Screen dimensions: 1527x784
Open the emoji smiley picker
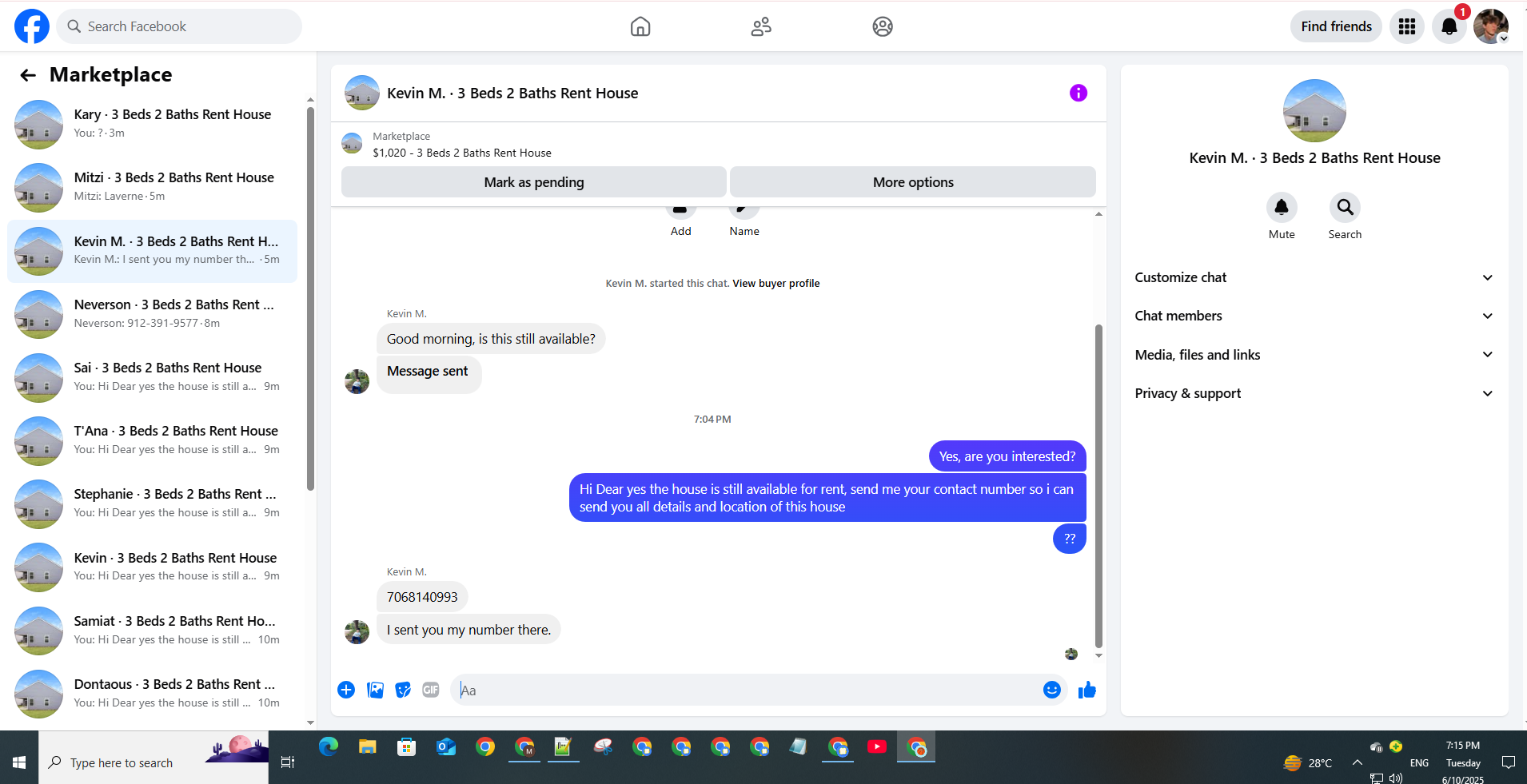1052,690
